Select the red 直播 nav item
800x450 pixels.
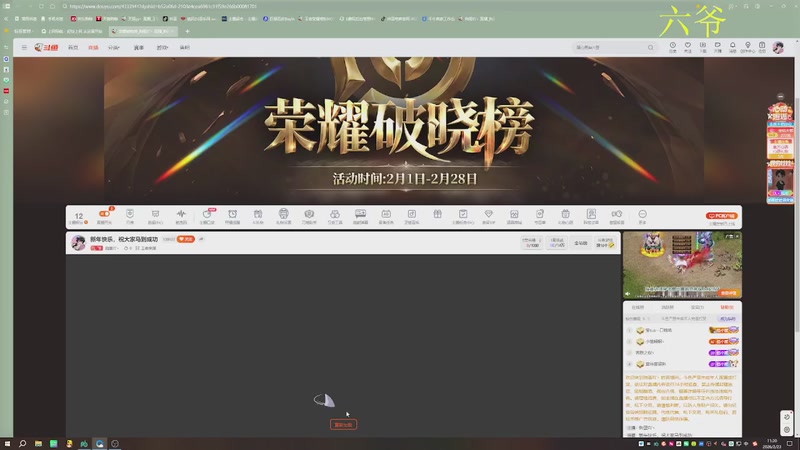click(x=93, y=47)
